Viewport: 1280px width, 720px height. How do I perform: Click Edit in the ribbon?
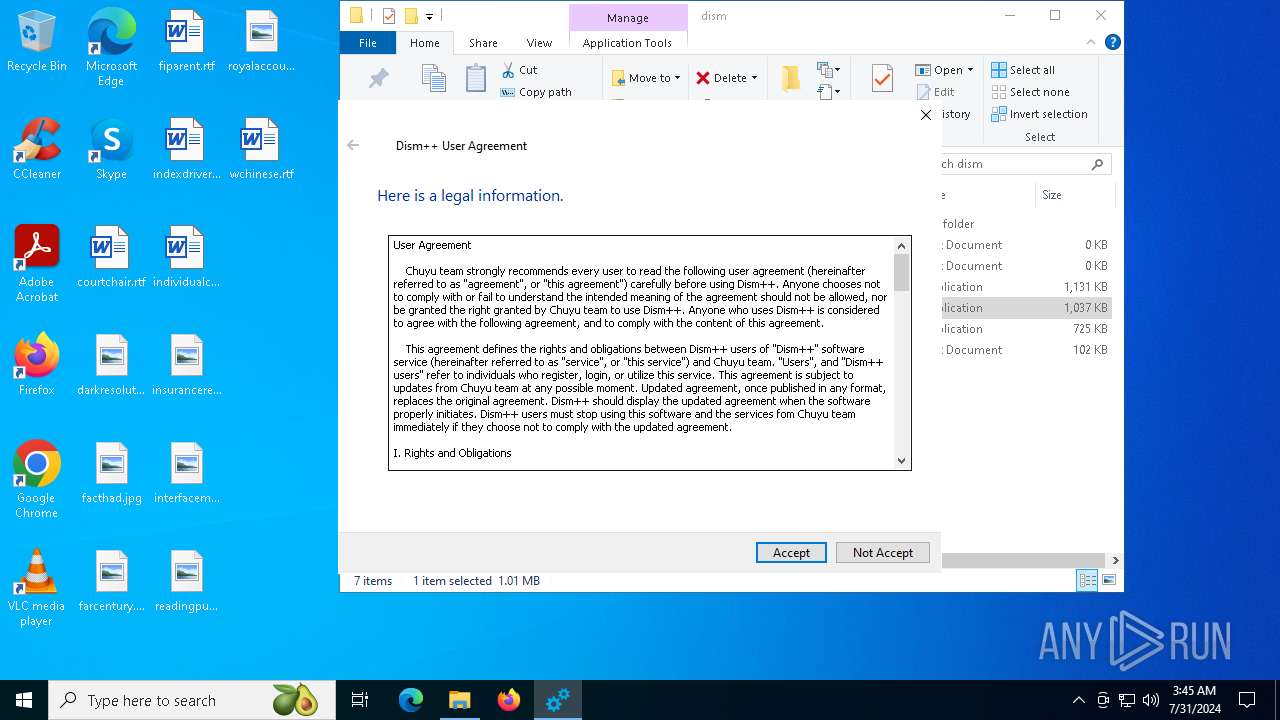coord(936,92)
